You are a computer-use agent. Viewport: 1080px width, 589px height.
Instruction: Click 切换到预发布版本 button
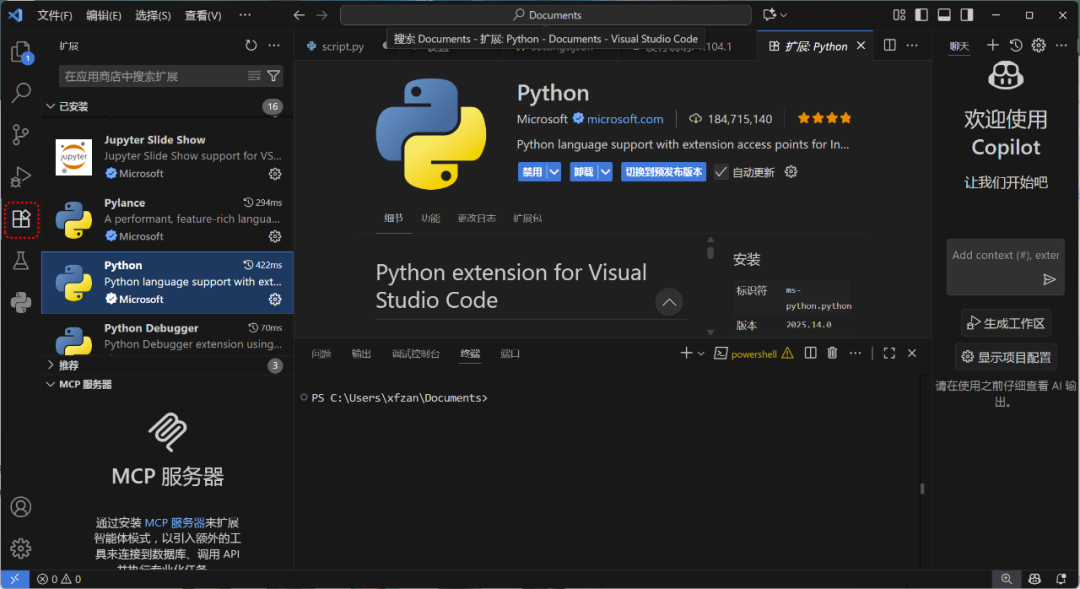pos(663,172)
